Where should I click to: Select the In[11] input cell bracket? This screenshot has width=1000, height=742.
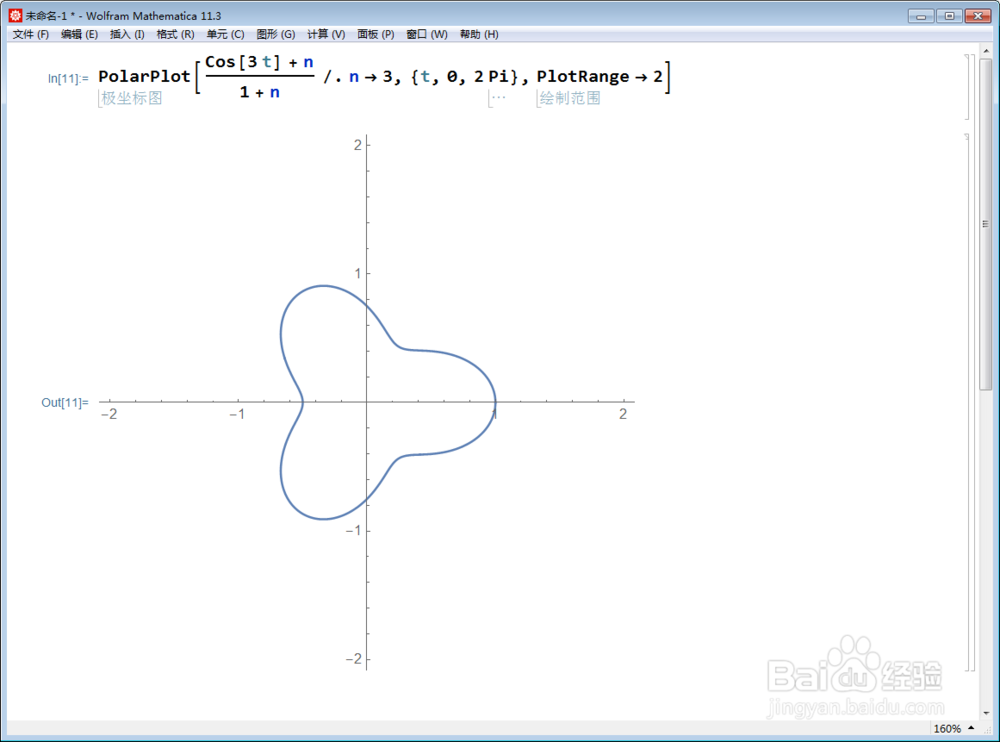point(967,87)
